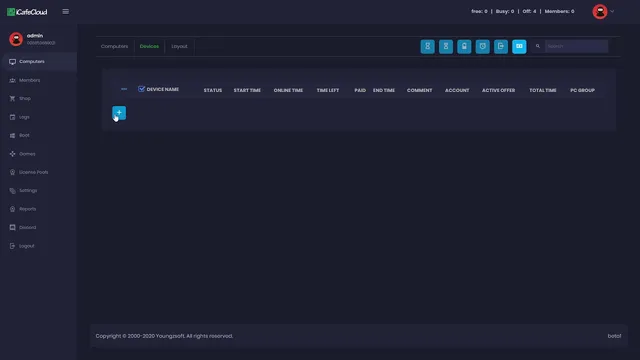
Task: Click the Off: 4 status counter
Action: [x=529, y=11]
